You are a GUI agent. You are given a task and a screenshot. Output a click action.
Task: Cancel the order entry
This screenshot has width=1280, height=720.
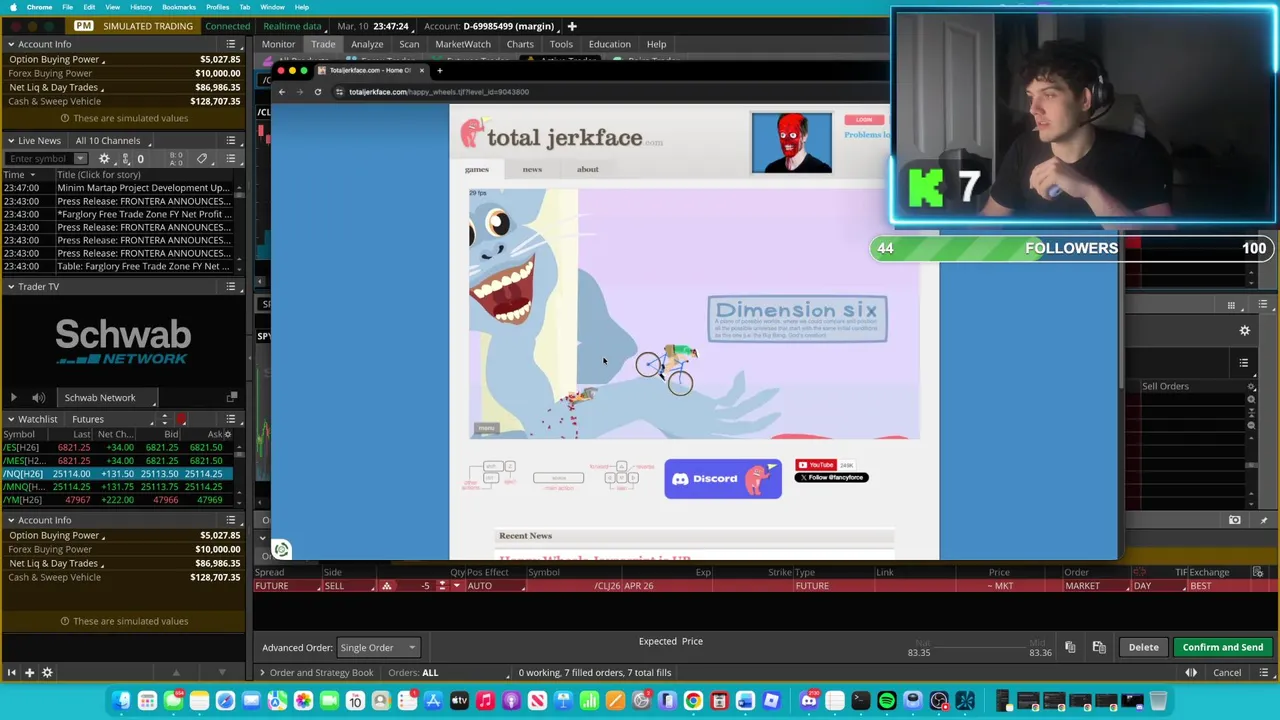click(1227, 673)
